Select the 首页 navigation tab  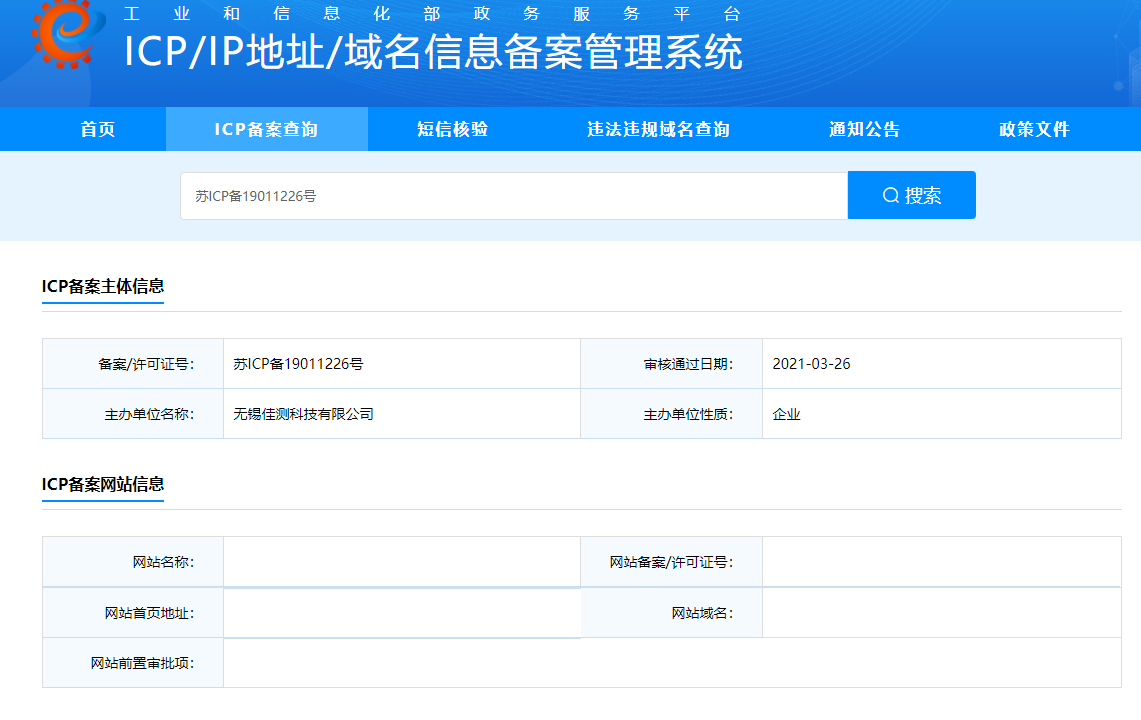pos(96,128)
